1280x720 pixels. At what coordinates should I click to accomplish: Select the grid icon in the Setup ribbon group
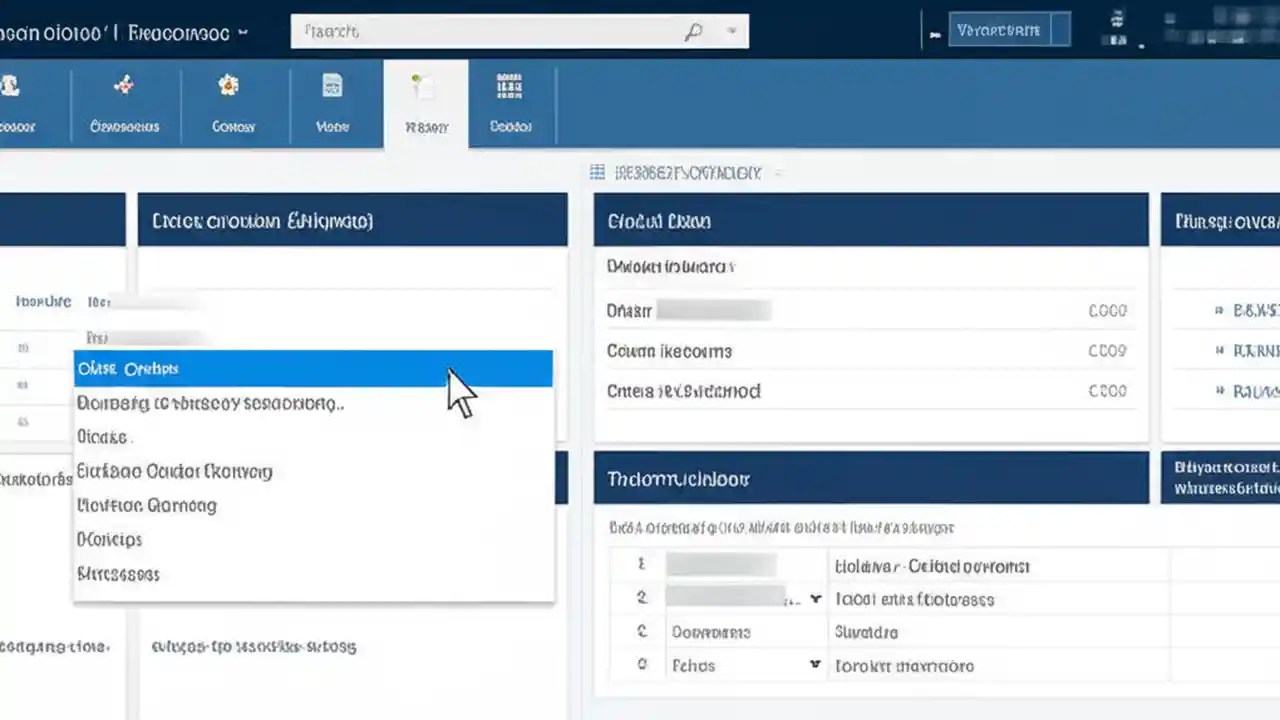(510, 85)
